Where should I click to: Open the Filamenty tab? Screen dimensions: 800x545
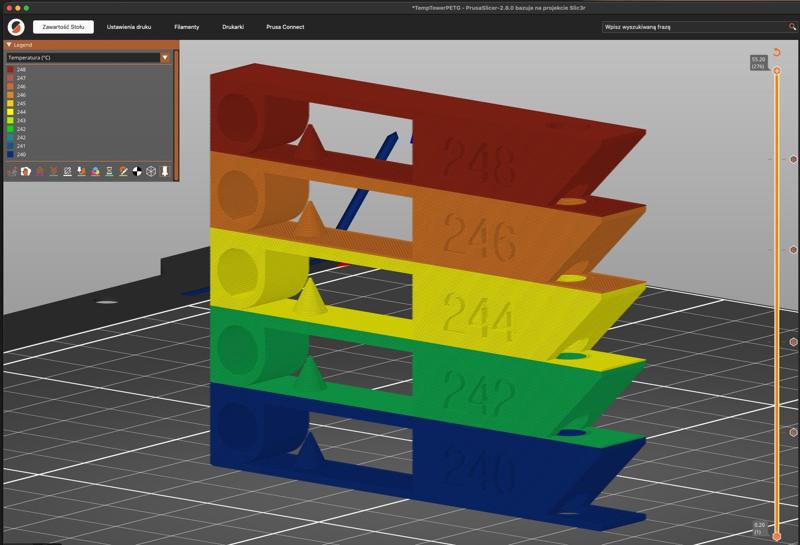click(x=187, y=27)
